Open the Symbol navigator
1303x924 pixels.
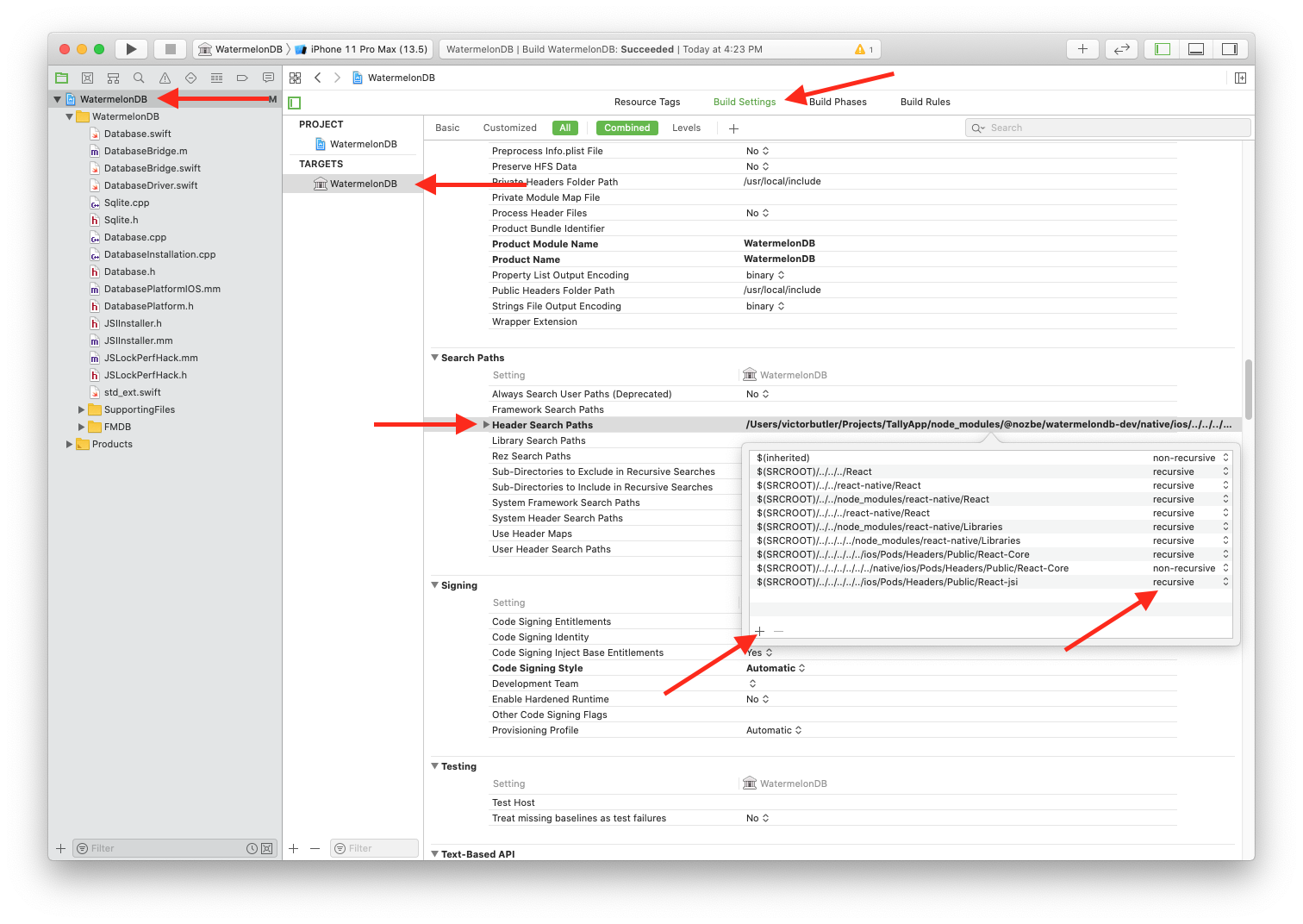pyautogui.click(x=113, y=78)
